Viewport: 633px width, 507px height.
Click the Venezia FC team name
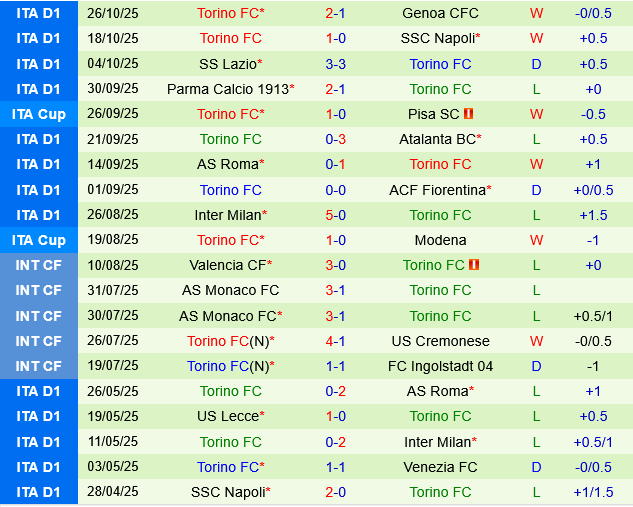click(x=440, y=467)
